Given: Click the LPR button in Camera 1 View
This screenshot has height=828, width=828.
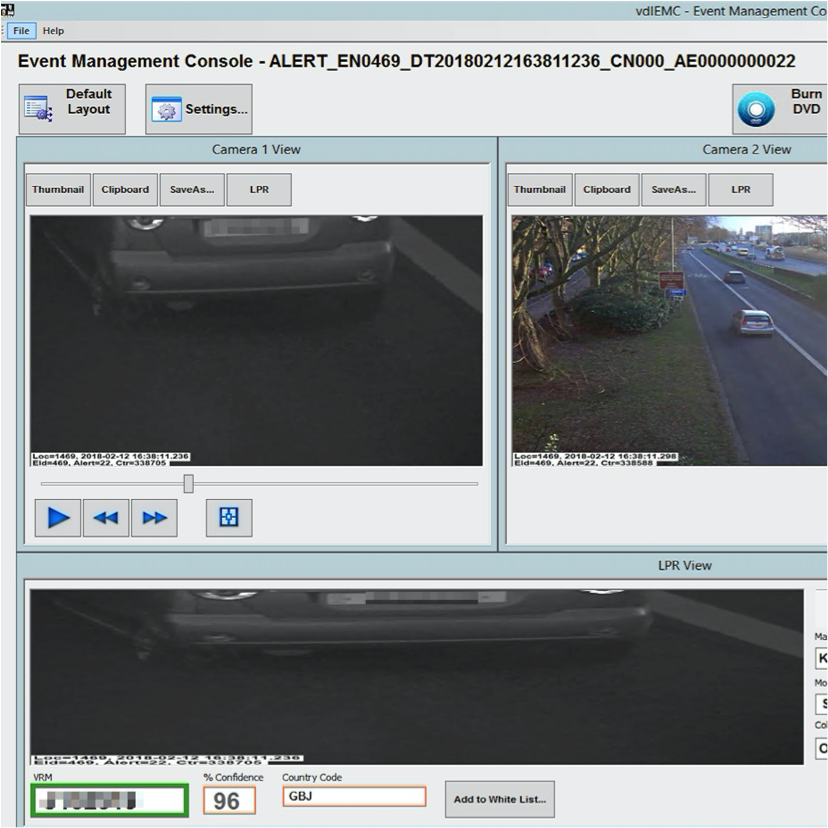Looking at the screenshot, I should point(259,189).
